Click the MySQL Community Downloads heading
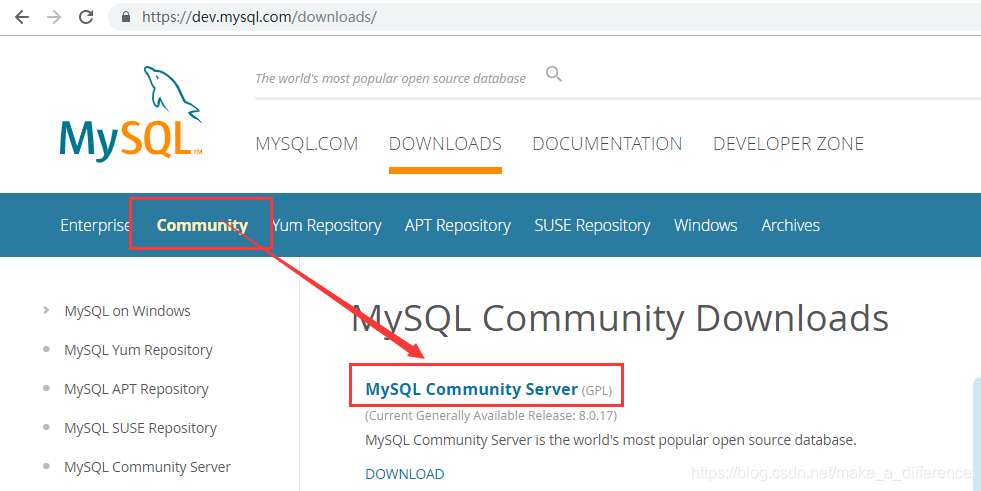 click(620, 318)
